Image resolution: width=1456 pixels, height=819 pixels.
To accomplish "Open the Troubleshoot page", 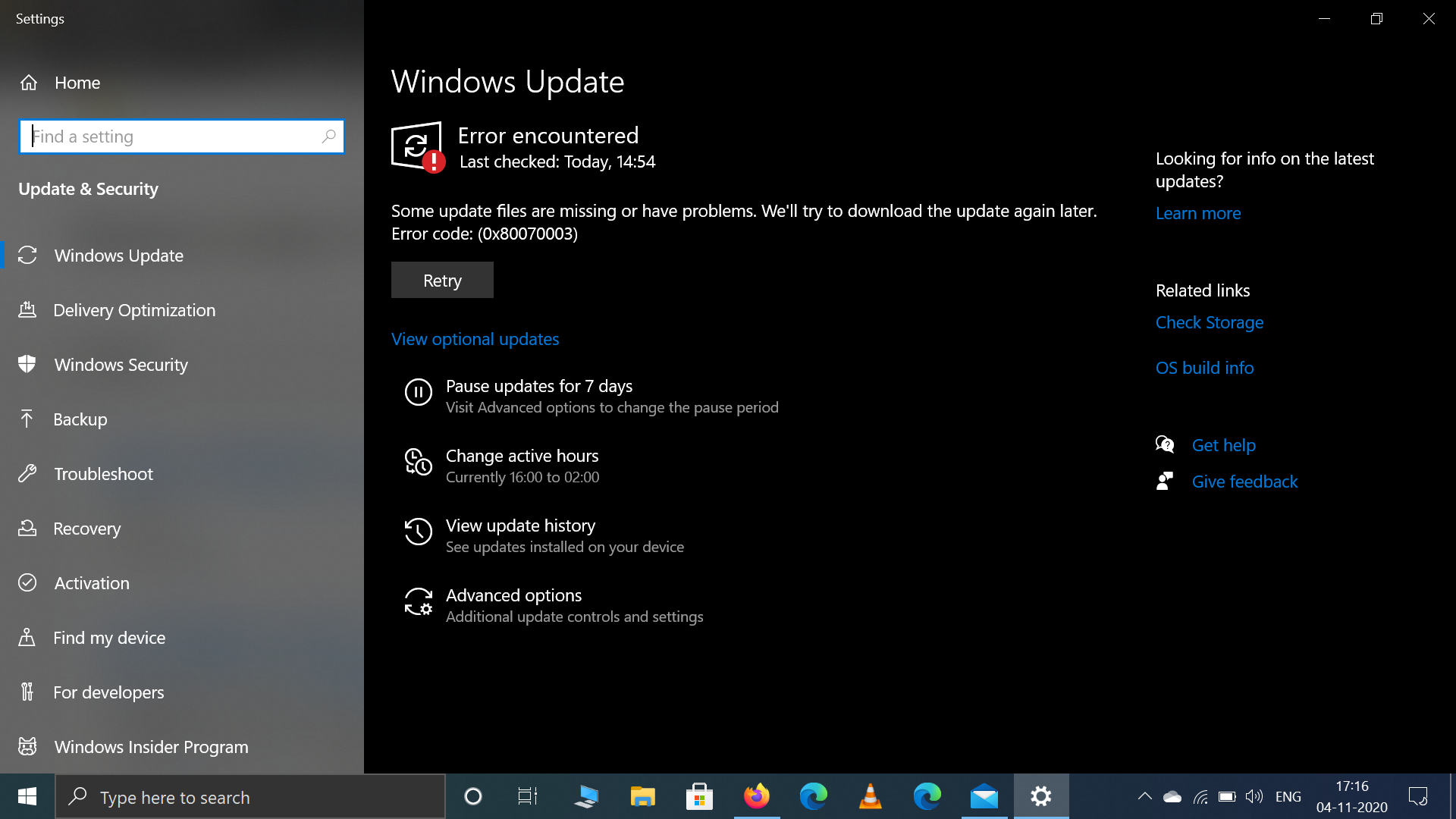I will pyautogui.click(x=182, y=474).
